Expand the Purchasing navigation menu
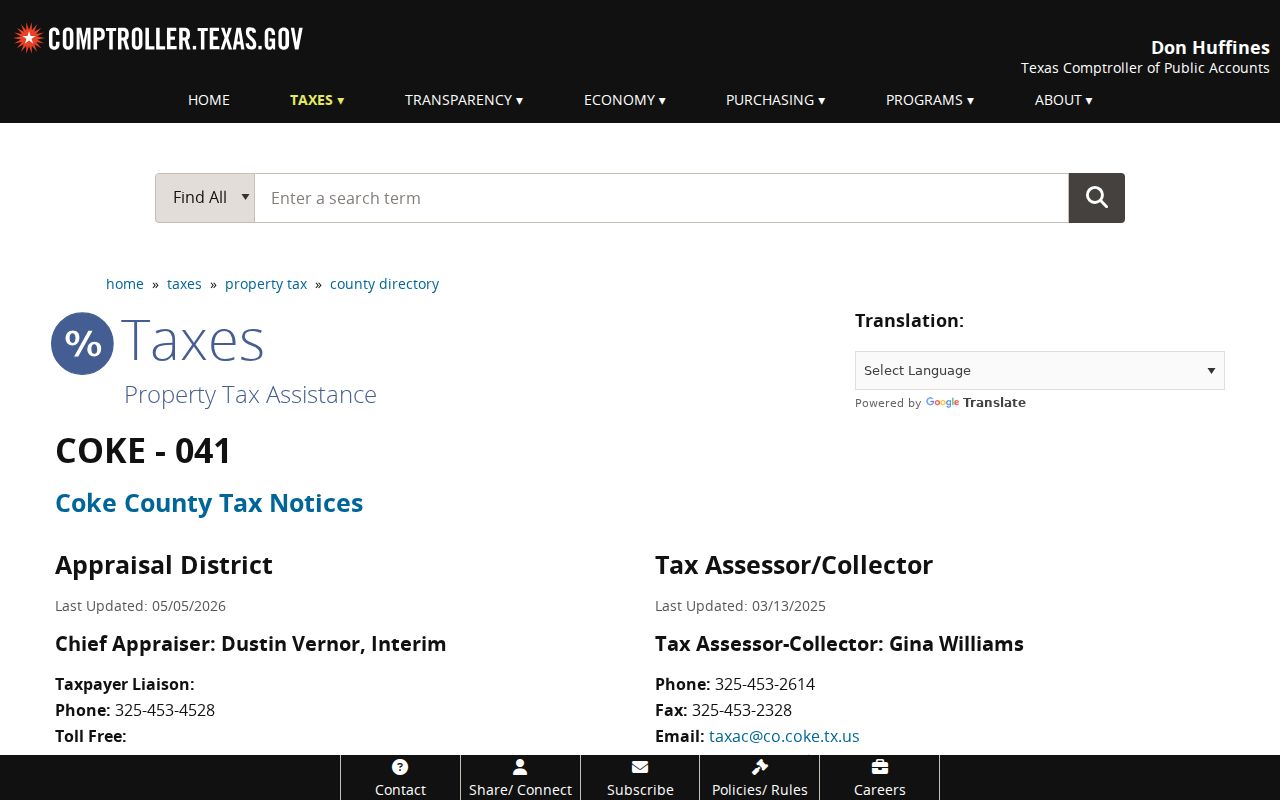The height and width of the screenshot is (800, 1280). tap(776, 100)
